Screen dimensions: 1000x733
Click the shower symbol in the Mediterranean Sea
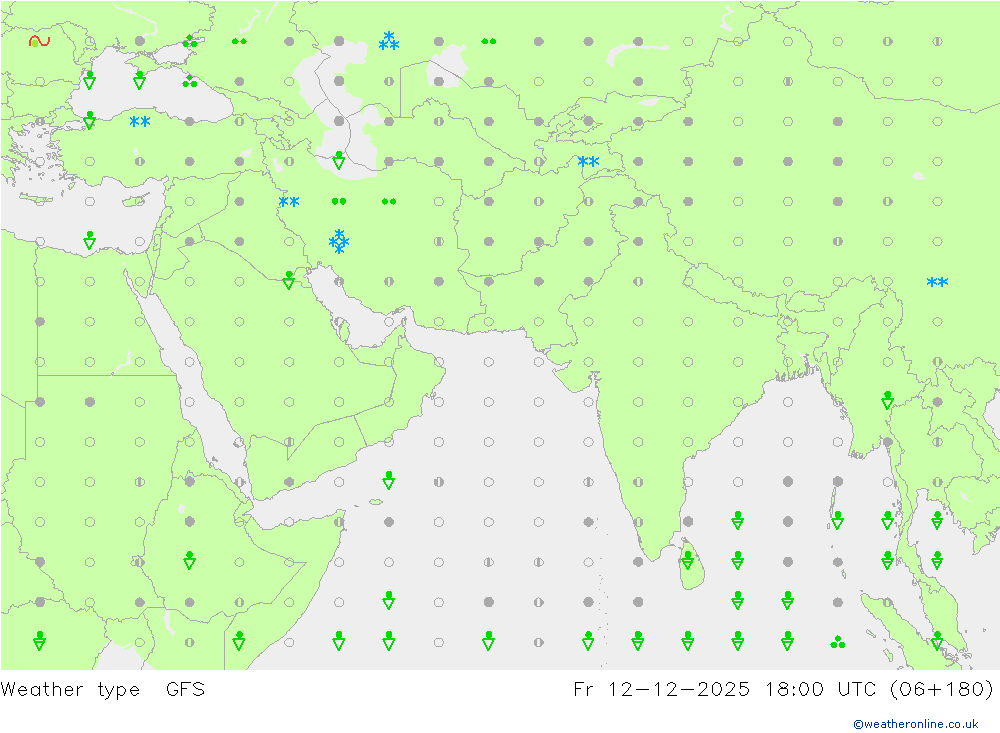pyautogui.click(x=90, y=240)
